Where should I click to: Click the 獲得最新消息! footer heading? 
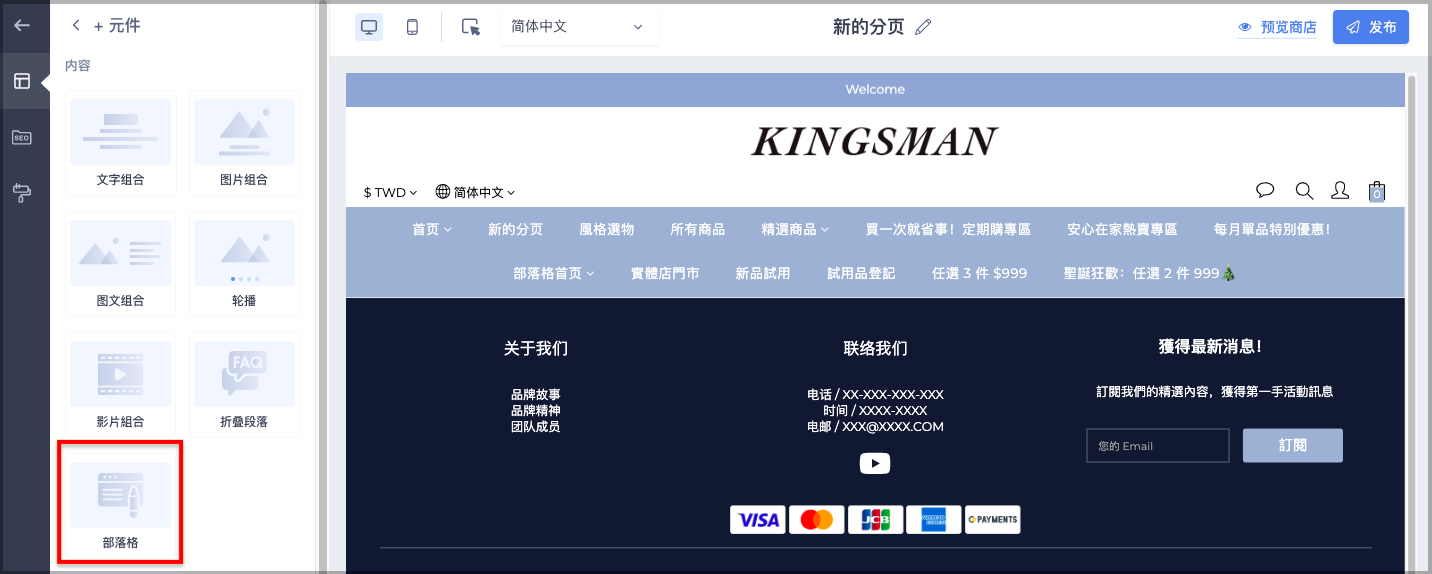pos(1209,346)
